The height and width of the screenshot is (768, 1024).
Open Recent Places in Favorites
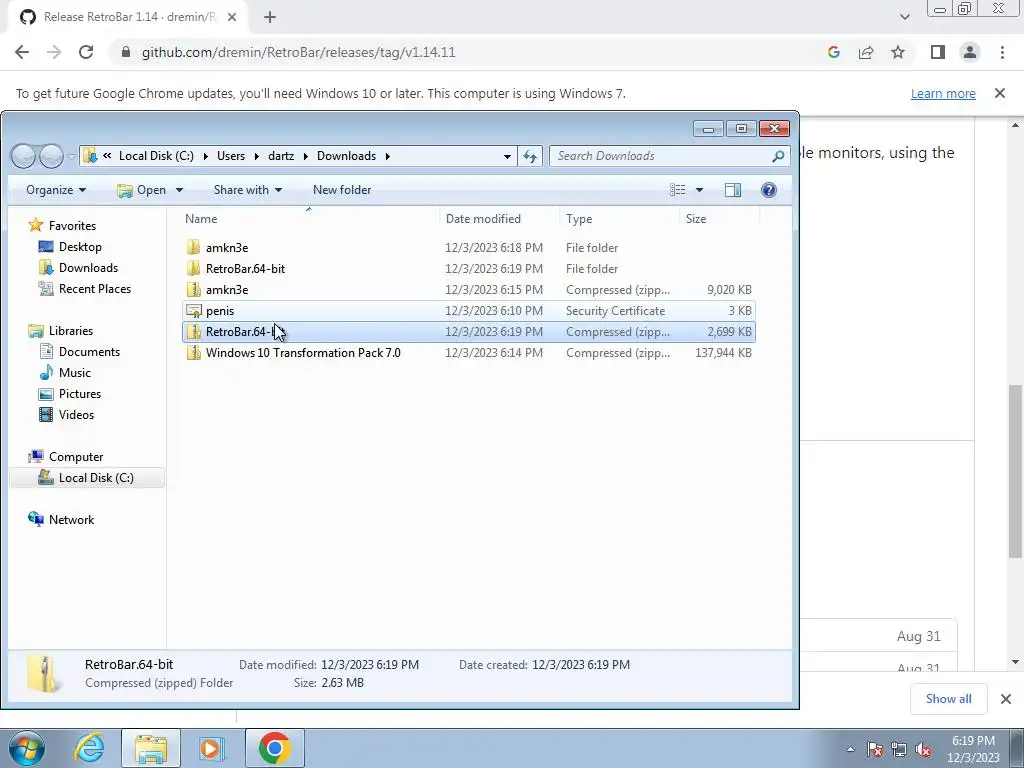94,289
